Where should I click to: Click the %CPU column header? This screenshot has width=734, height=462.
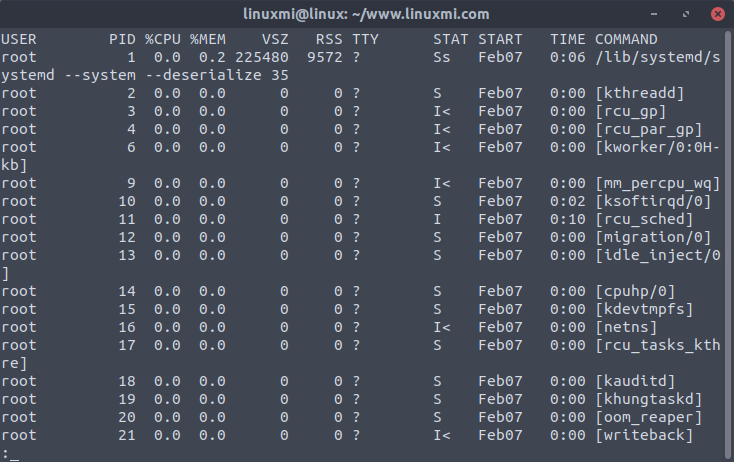pyautogui.click(x=163, y=39)
